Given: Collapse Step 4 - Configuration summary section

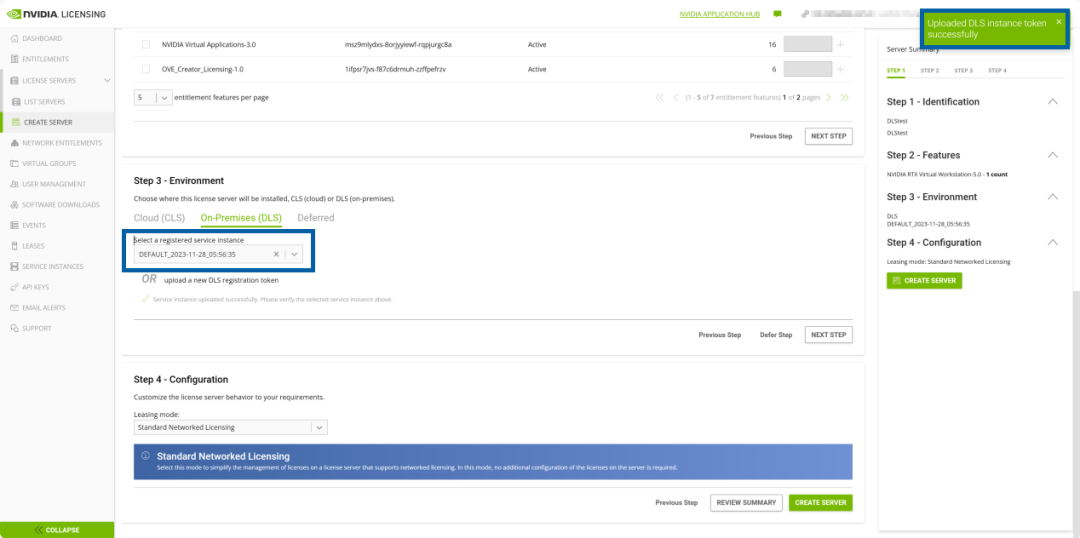Looking at the screenshot, I should click(1052, 242).
